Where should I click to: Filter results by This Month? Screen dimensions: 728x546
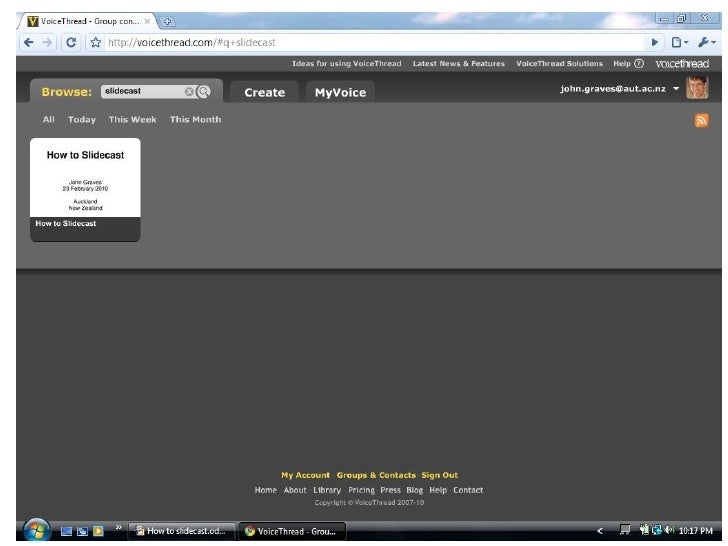coord(195,120)
